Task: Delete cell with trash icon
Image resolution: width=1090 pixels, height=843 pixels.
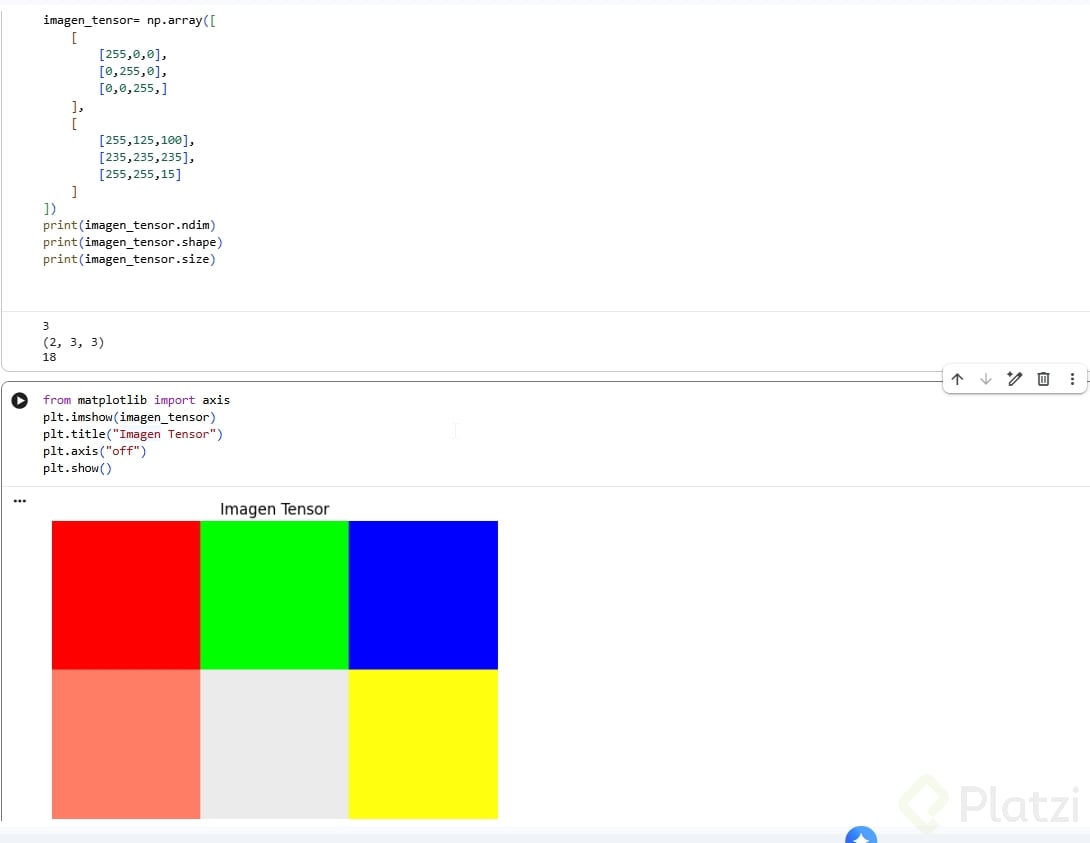Action: click(1043, 379)
